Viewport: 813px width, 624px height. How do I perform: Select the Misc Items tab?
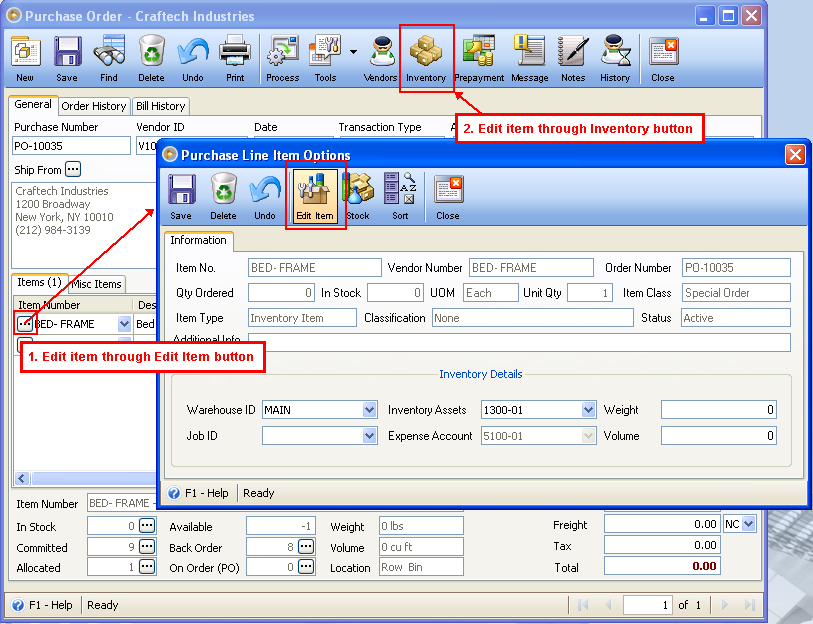[x=96, y=284]
